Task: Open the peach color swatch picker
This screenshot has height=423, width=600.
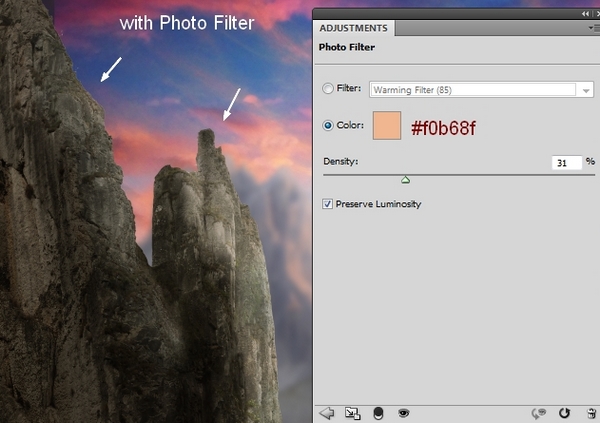Action: pyautogui.click(x=386, y=126)
